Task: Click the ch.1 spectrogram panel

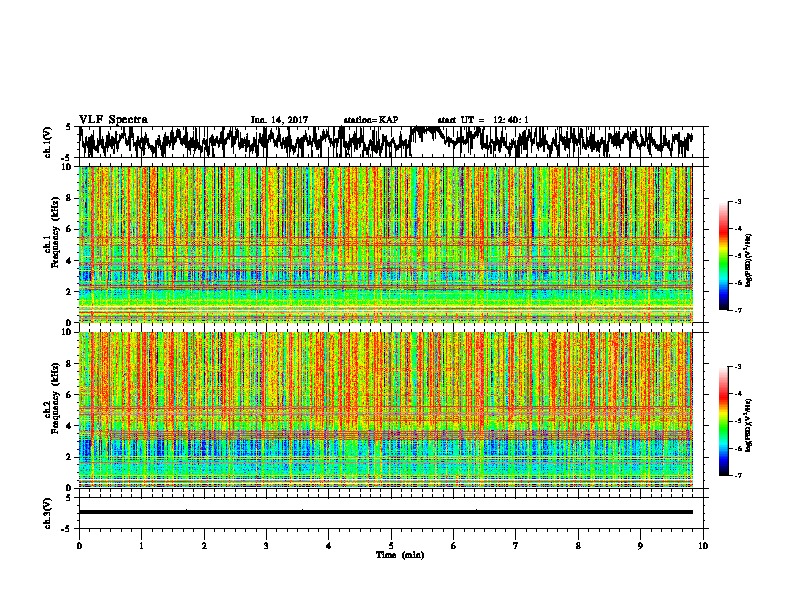Action: (x=386, y=244)
